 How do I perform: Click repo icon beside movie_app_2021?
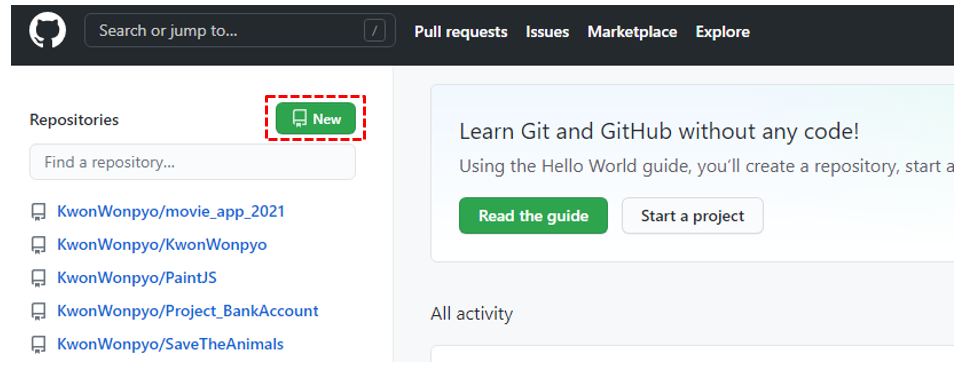pyautogui.click(x=39, y=213)
